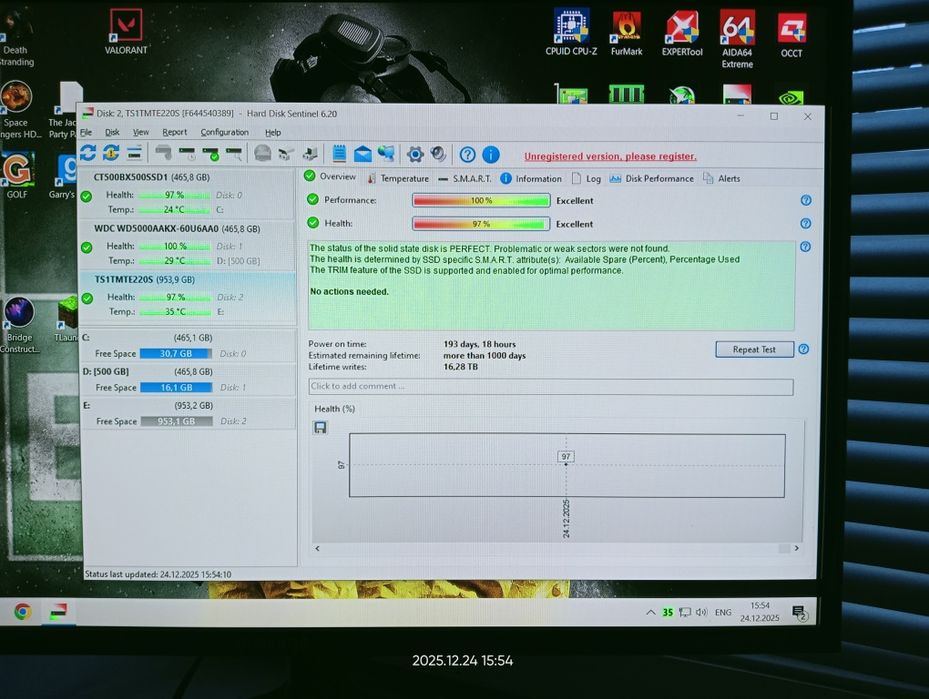Click the disk icon with green checkmark

(211, 154)
